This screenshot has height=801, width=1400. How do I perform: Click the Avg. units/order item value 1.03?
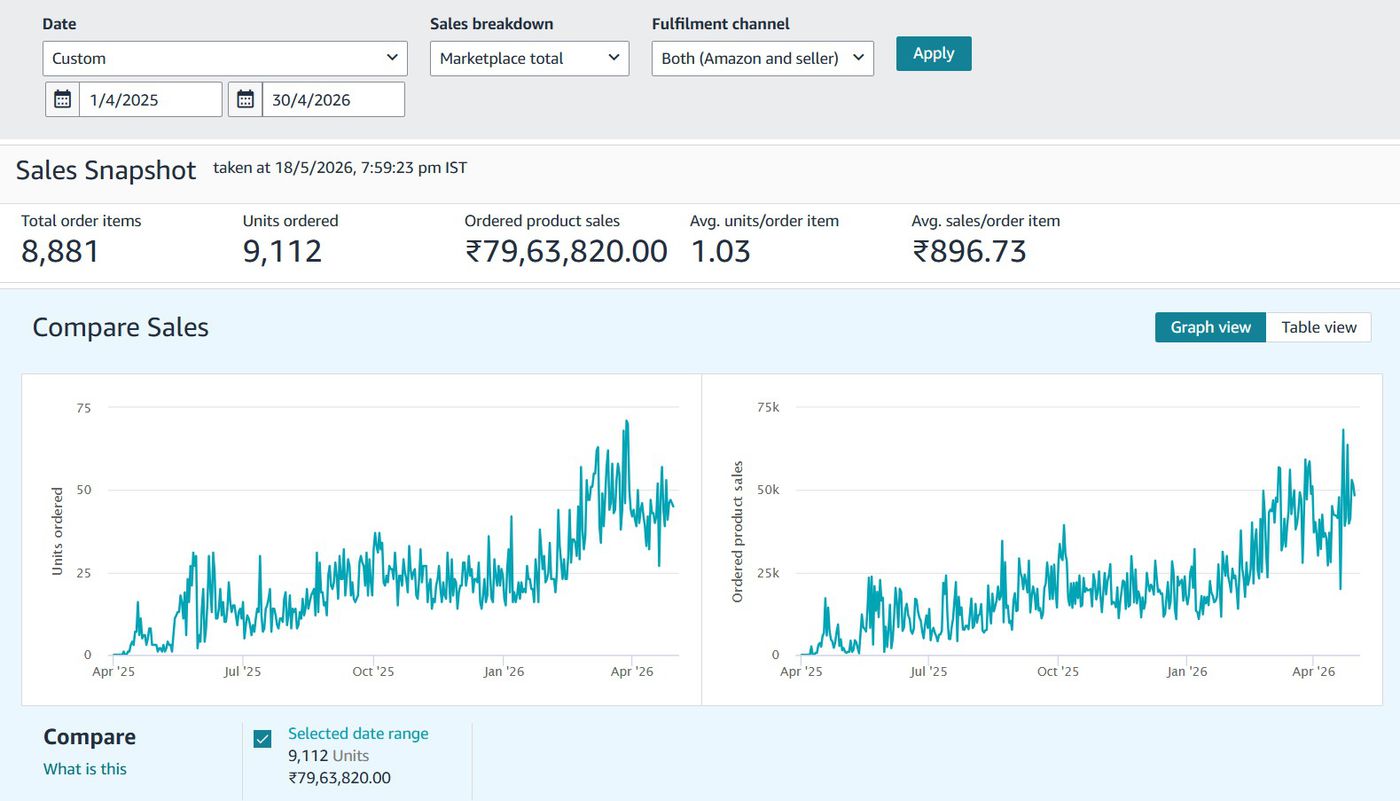coord(720,251)
